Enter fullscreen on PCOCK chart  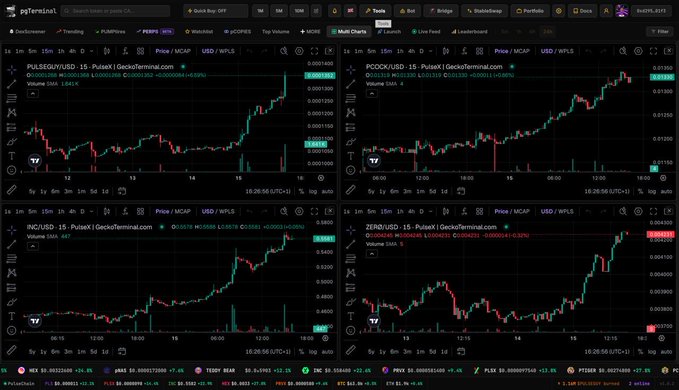tap(653, 51)
